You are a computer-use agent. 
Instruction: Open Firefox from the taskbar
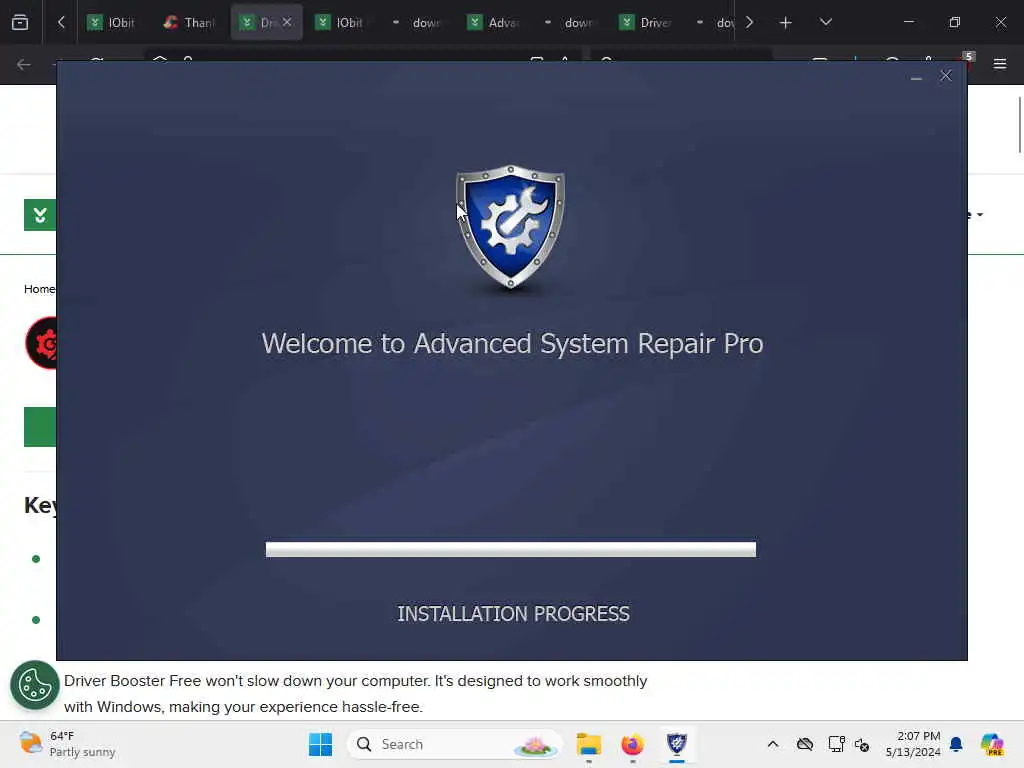[x=632, y=744]
